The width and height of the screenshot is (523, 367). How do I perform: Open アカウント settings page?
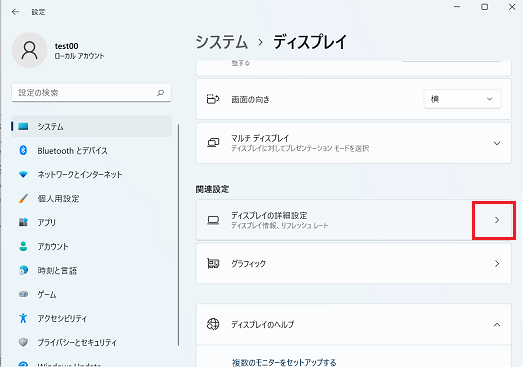point(91,246)
